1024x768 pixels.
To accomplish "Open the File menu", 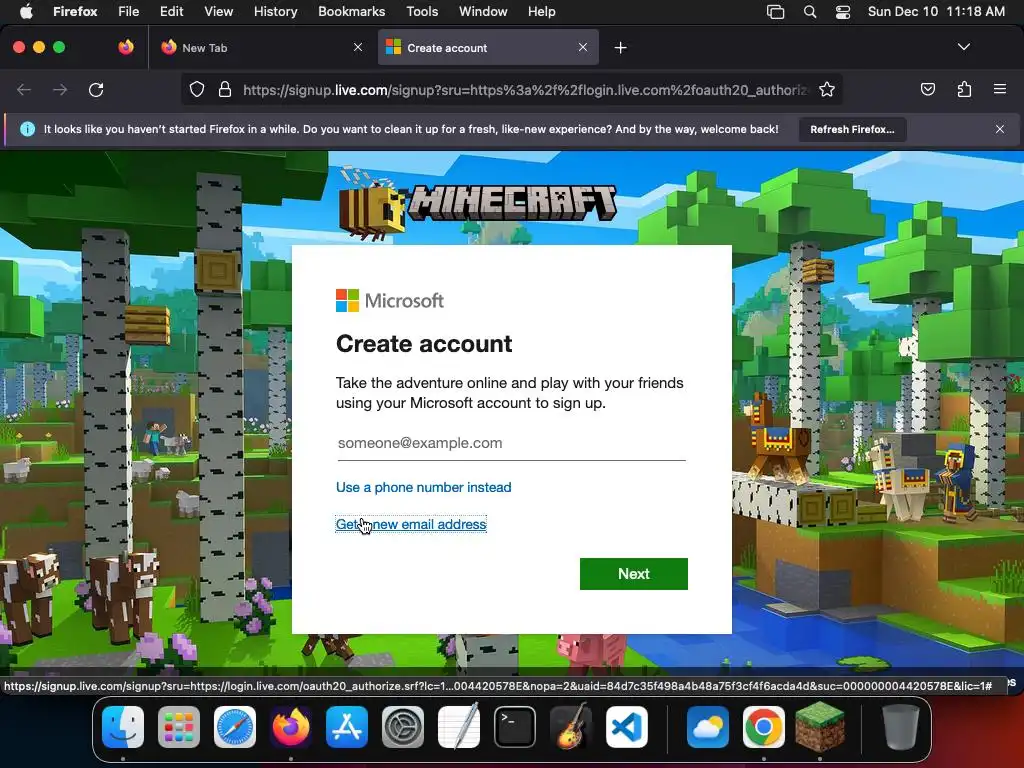I will point(128,11).
